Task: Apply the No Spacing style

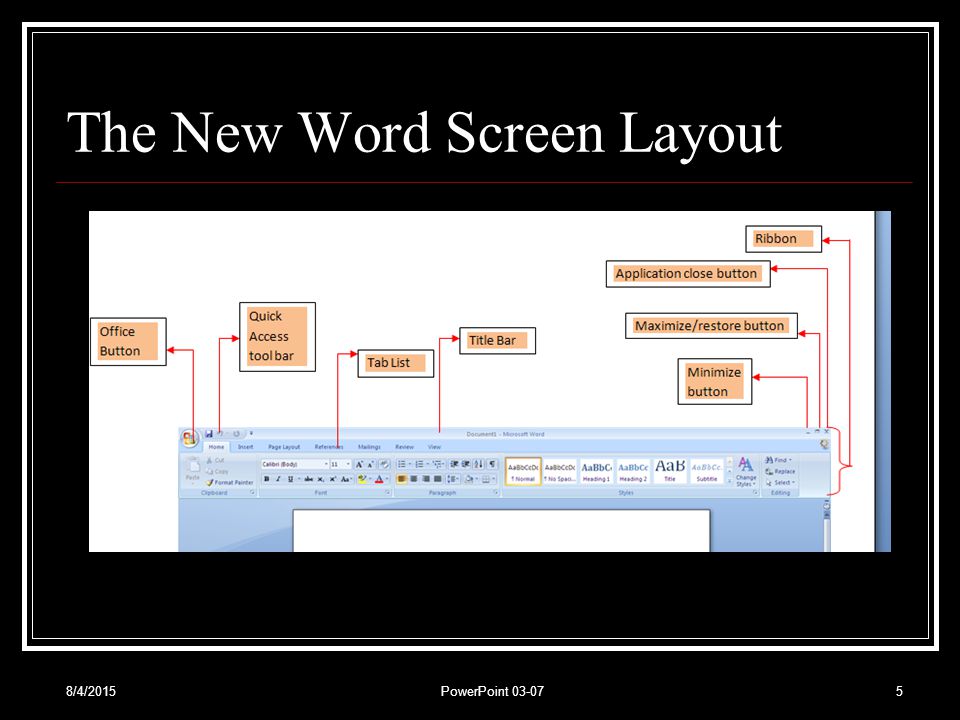Action: 560,471
